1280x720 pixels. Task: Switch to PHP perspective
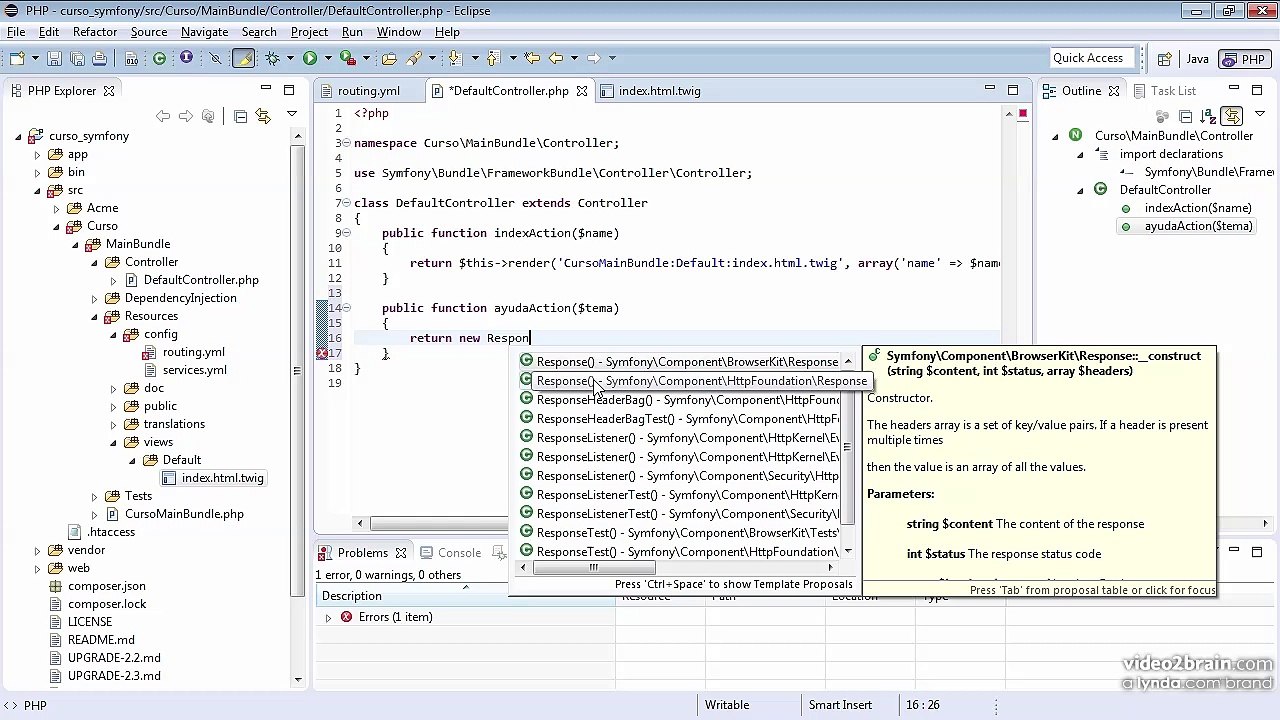pyautogui.click(x=1244, y=59)
